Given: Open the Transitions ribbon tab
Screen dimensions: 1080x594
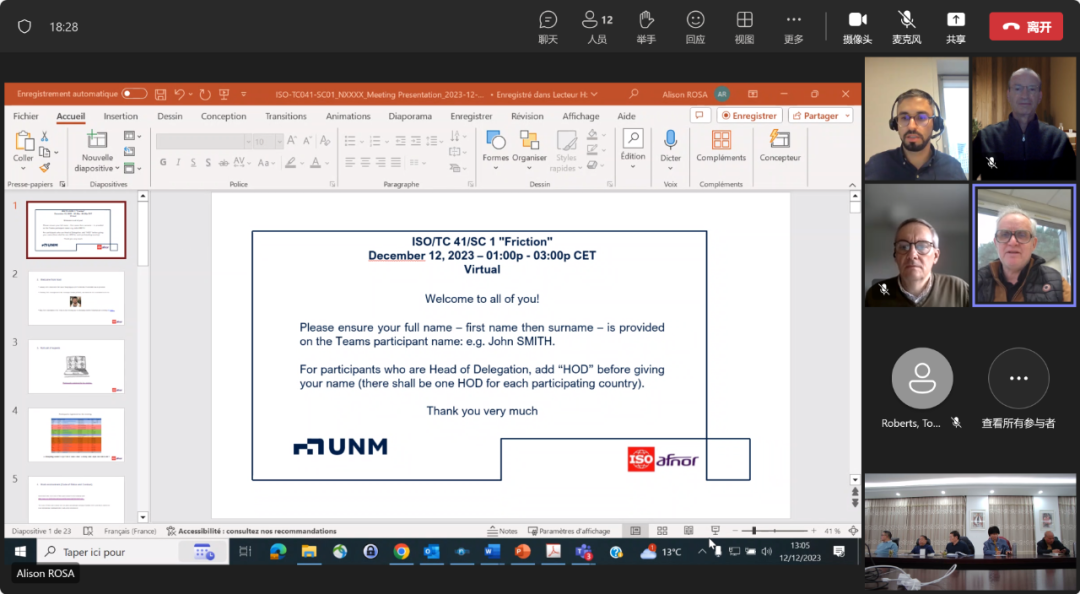Looking at the screenshot, I should (x=286, y=116).
